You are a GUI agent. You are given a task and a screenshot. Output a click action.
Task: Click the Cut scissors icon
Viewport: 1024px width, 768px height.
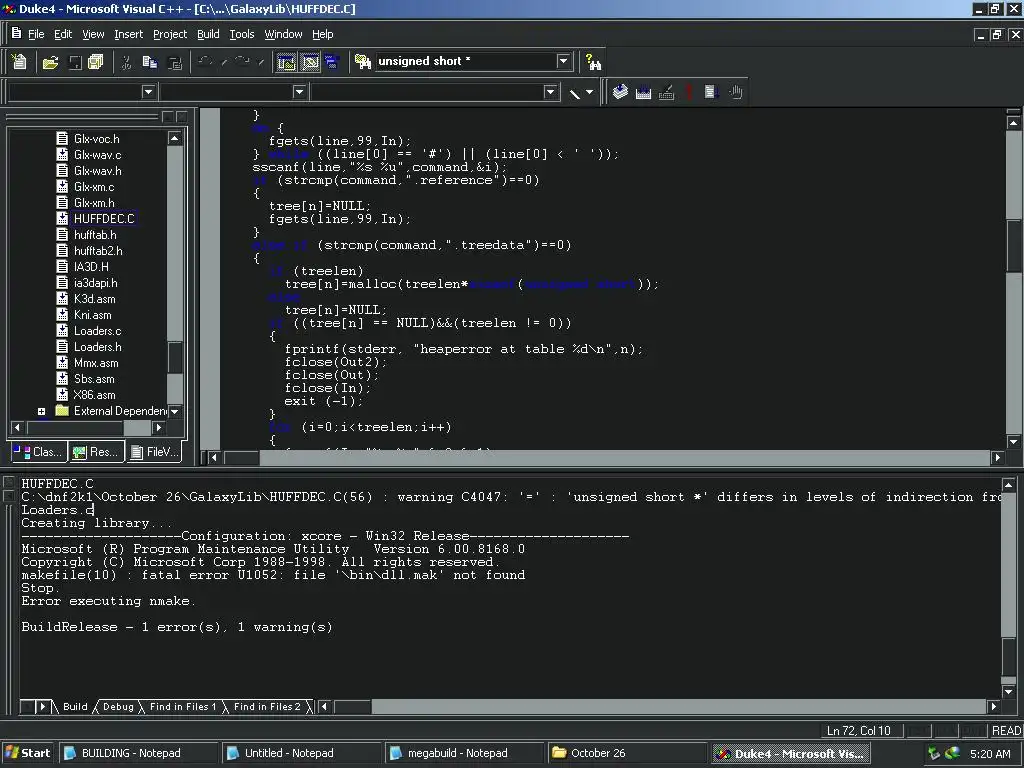(x=126, y=62)
